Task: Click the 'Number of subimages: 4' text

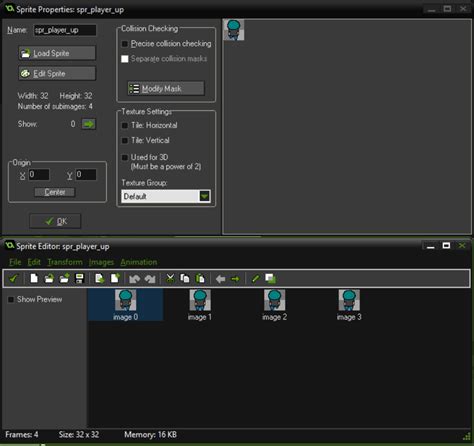Action: (55, 106)
